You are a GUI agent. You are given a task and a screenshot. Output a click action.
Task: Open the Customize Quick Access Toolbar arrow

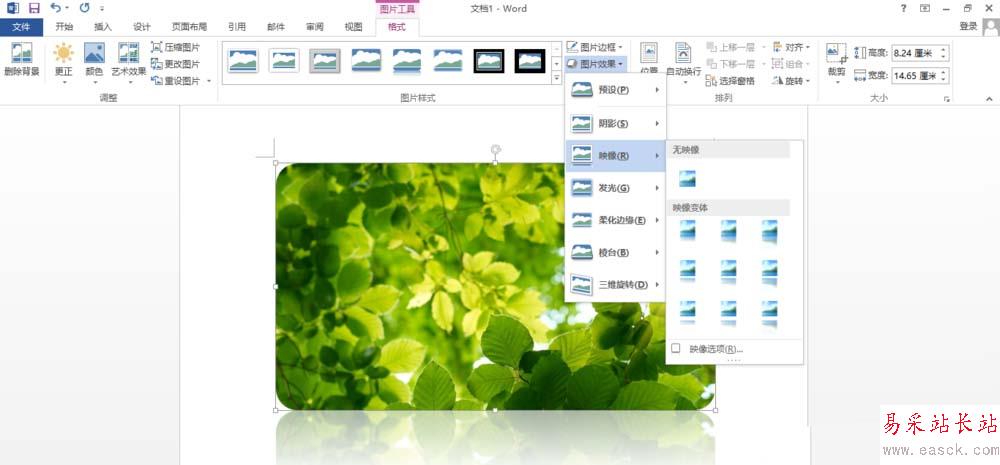click(x=102, y=9)
